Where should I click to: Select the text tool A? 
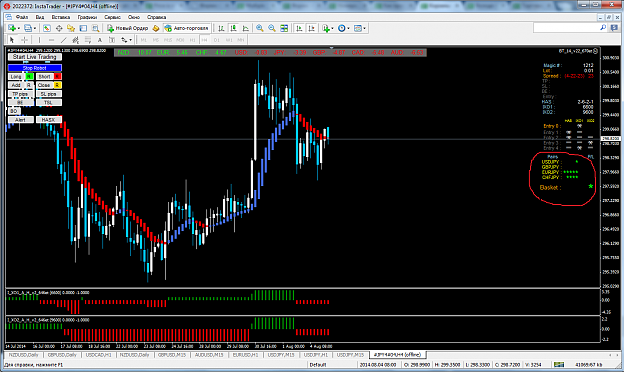tap(100, 40)
